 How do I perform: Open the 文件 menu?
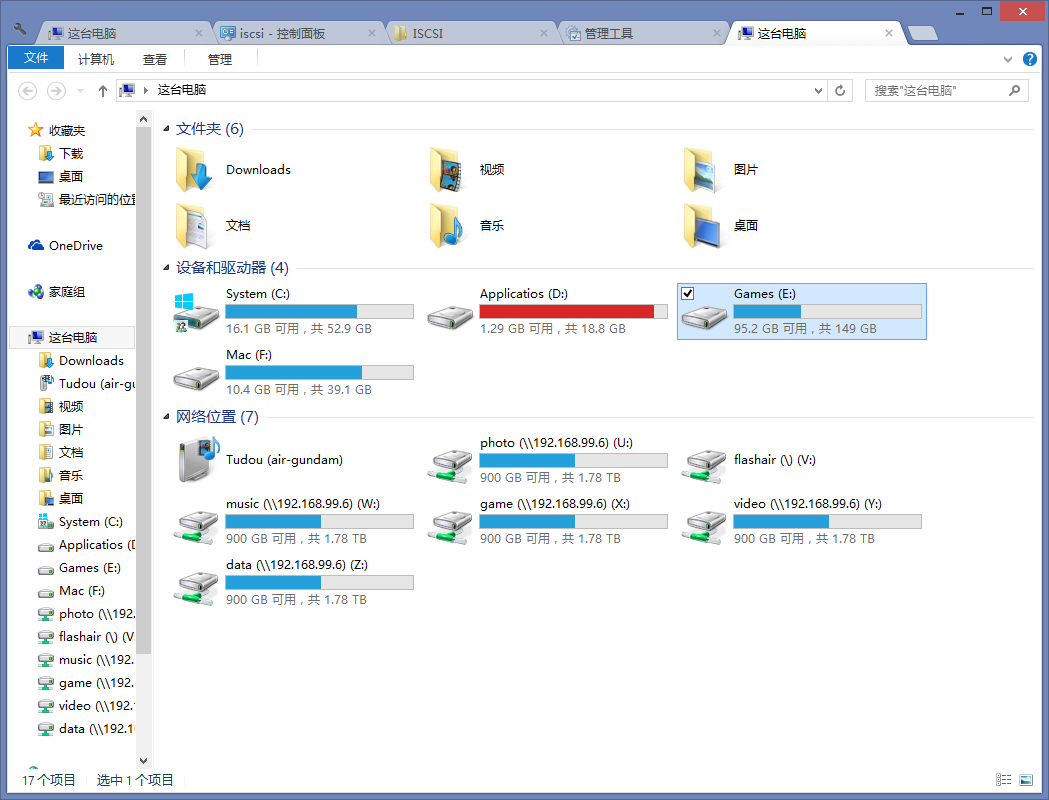pyautogui.click(x=36, y=59)
